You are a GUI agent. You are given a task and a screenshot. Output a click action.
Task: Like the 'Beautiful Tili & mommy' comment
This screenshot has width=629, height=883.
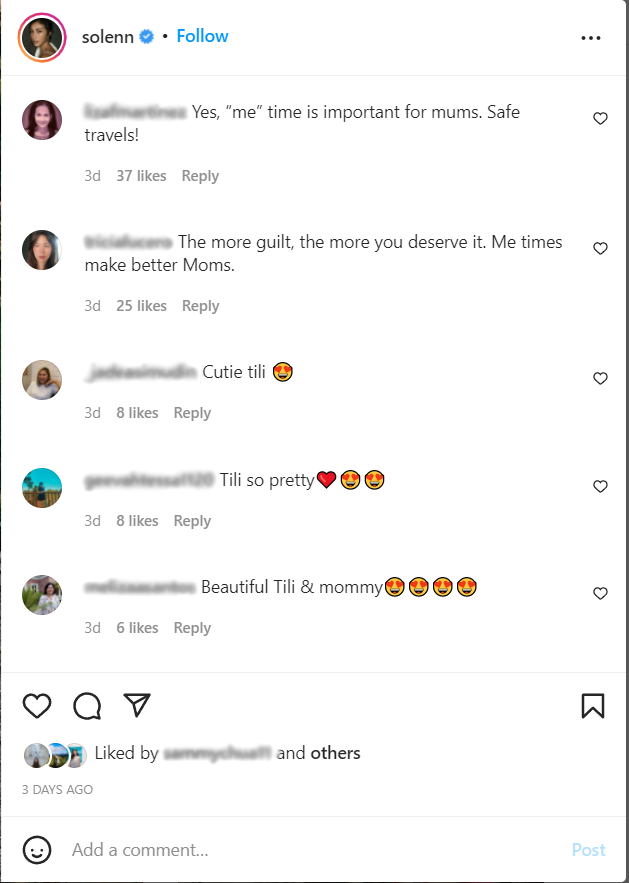(x=600, y=594)
